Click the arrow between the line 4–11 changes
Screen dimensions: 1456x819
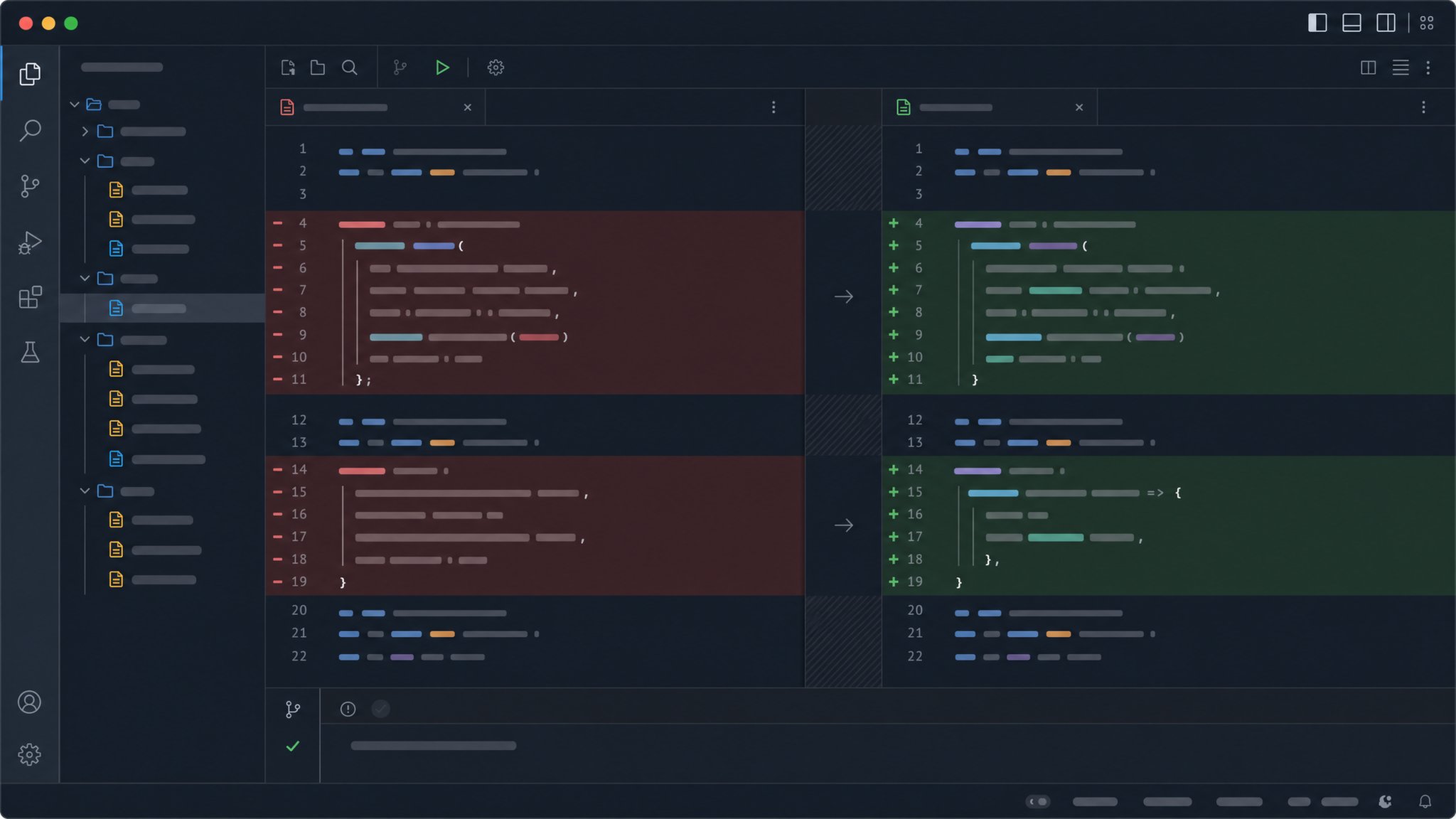pyautogui.click(x=844, y=296)
